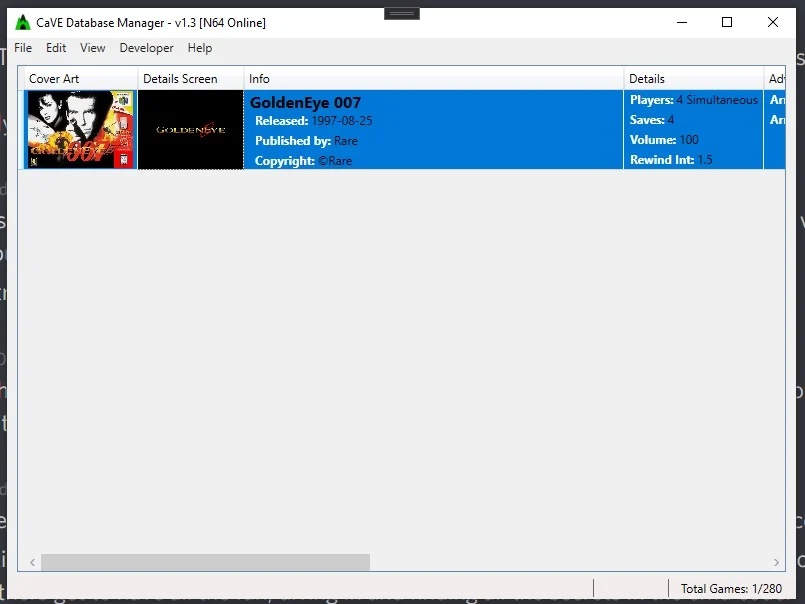
Task: Open the Developer menu
Action: click(146, 48)
